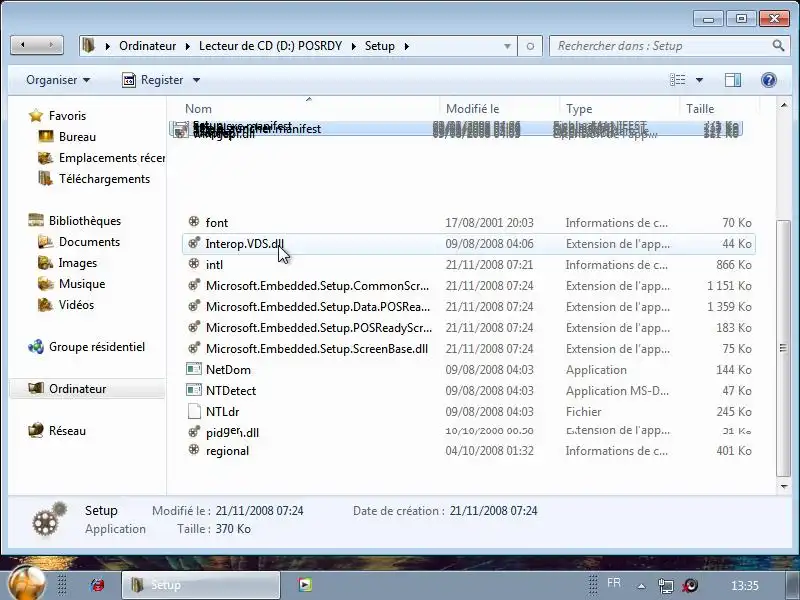Screen dimensions: 800x600
Task: Click the media player taskbar icon
Action: (305, 585)
